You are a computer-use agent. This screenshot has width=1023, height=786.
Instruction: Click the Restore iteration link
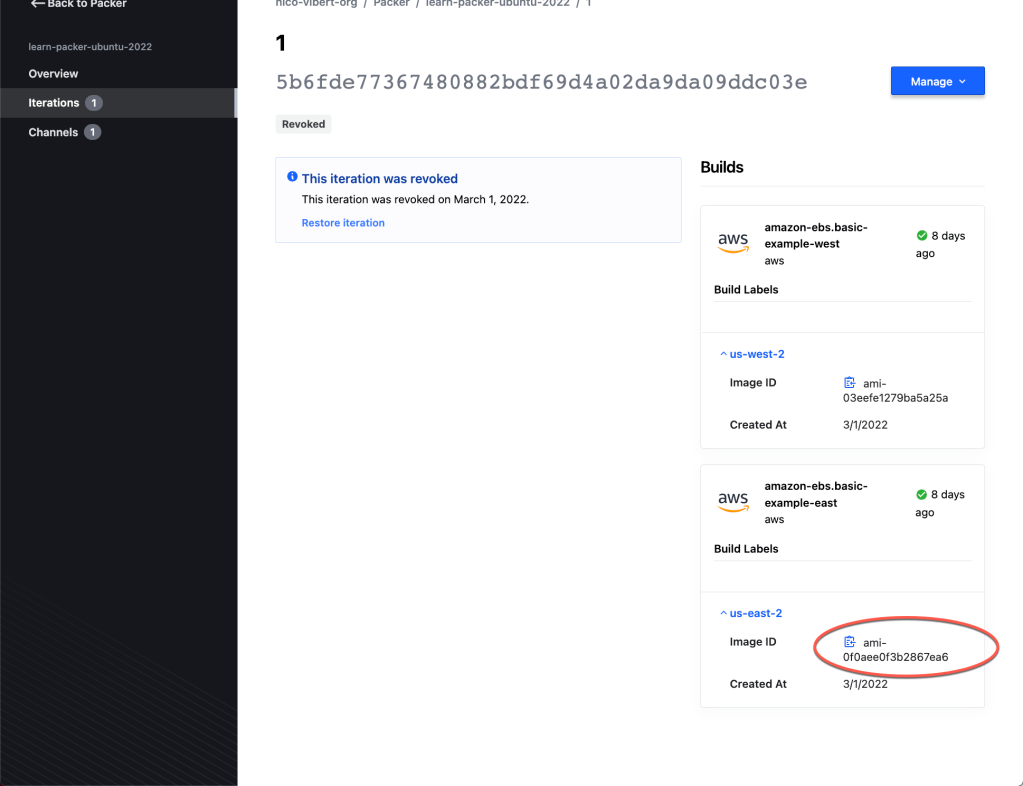(x=343, y=223)
